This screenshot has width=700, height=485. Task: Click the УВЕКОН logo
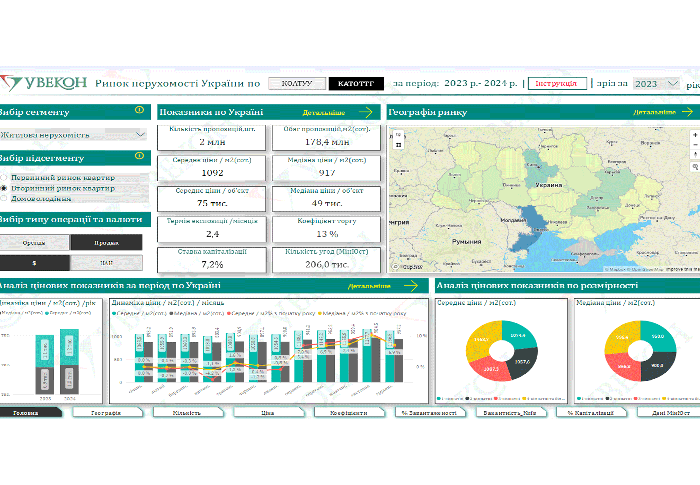[x=44, y=83]
